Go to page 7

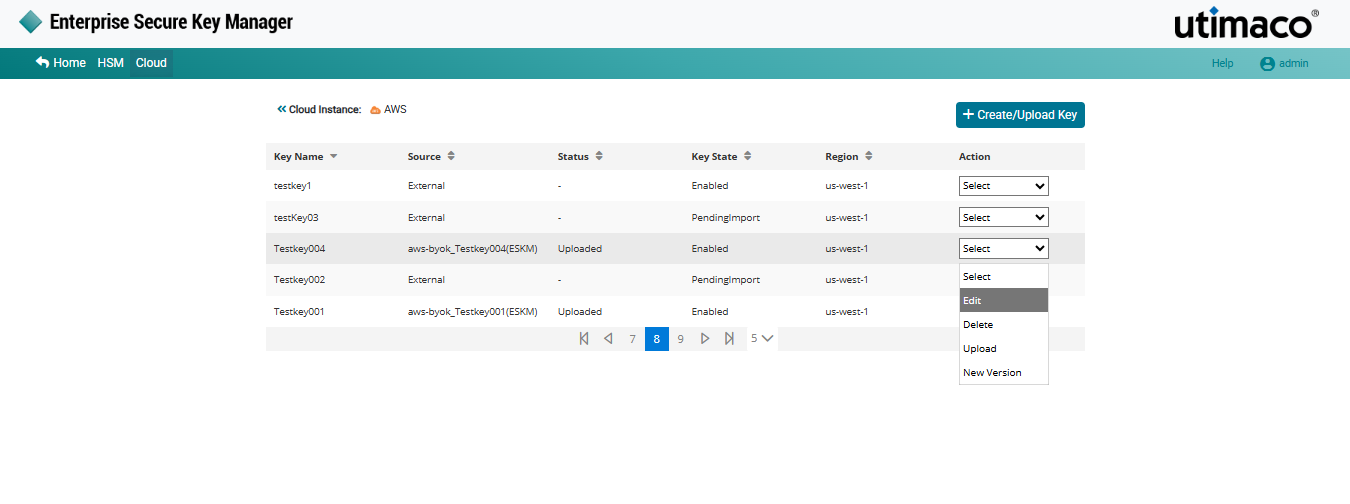click(632, 339)
